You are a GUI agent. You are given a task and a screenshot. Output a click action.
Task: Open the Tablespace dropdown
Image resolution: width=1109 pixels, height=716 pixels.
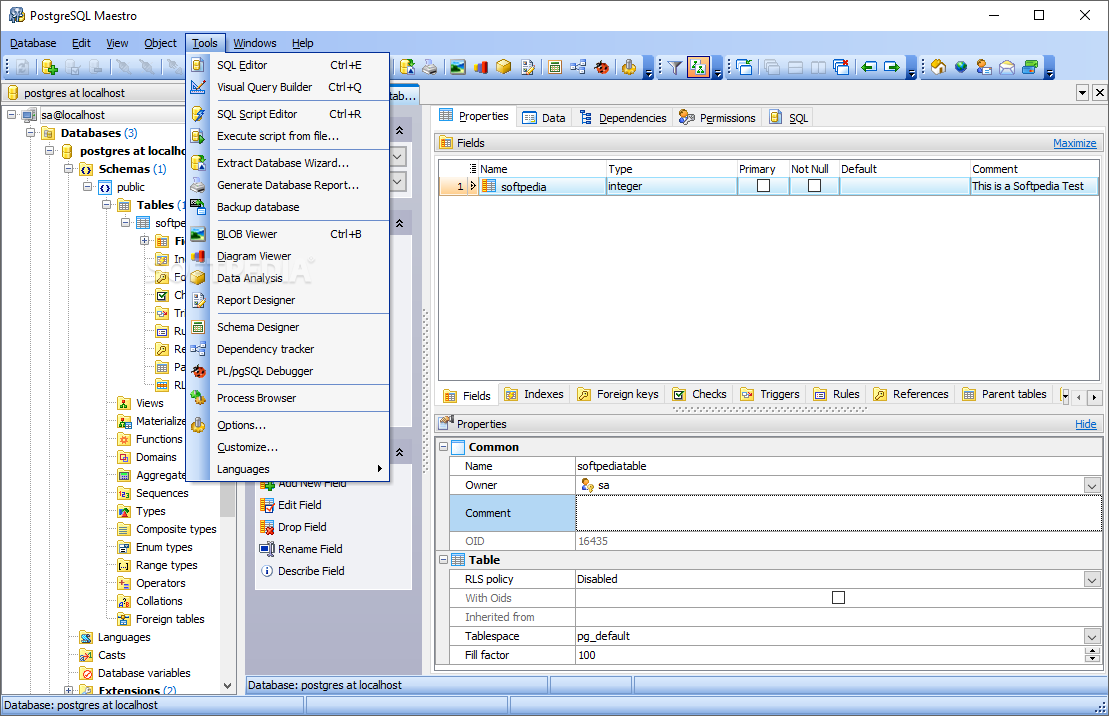[x=1092, y=637]
